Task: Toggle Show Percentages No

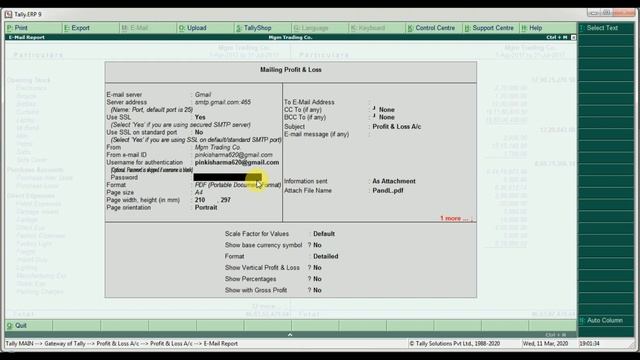Action: point(317,279)
